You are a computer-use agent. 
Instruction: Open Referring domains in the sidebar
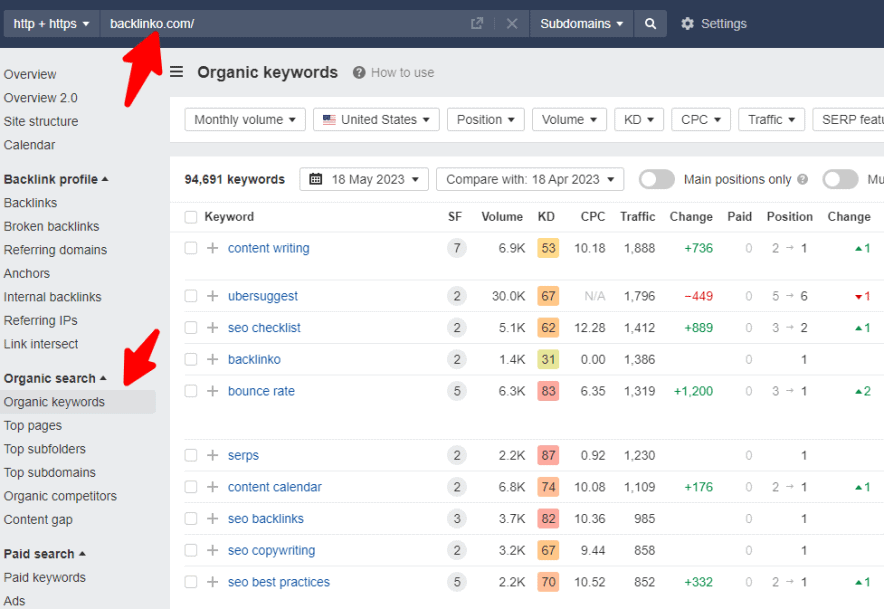55,250
